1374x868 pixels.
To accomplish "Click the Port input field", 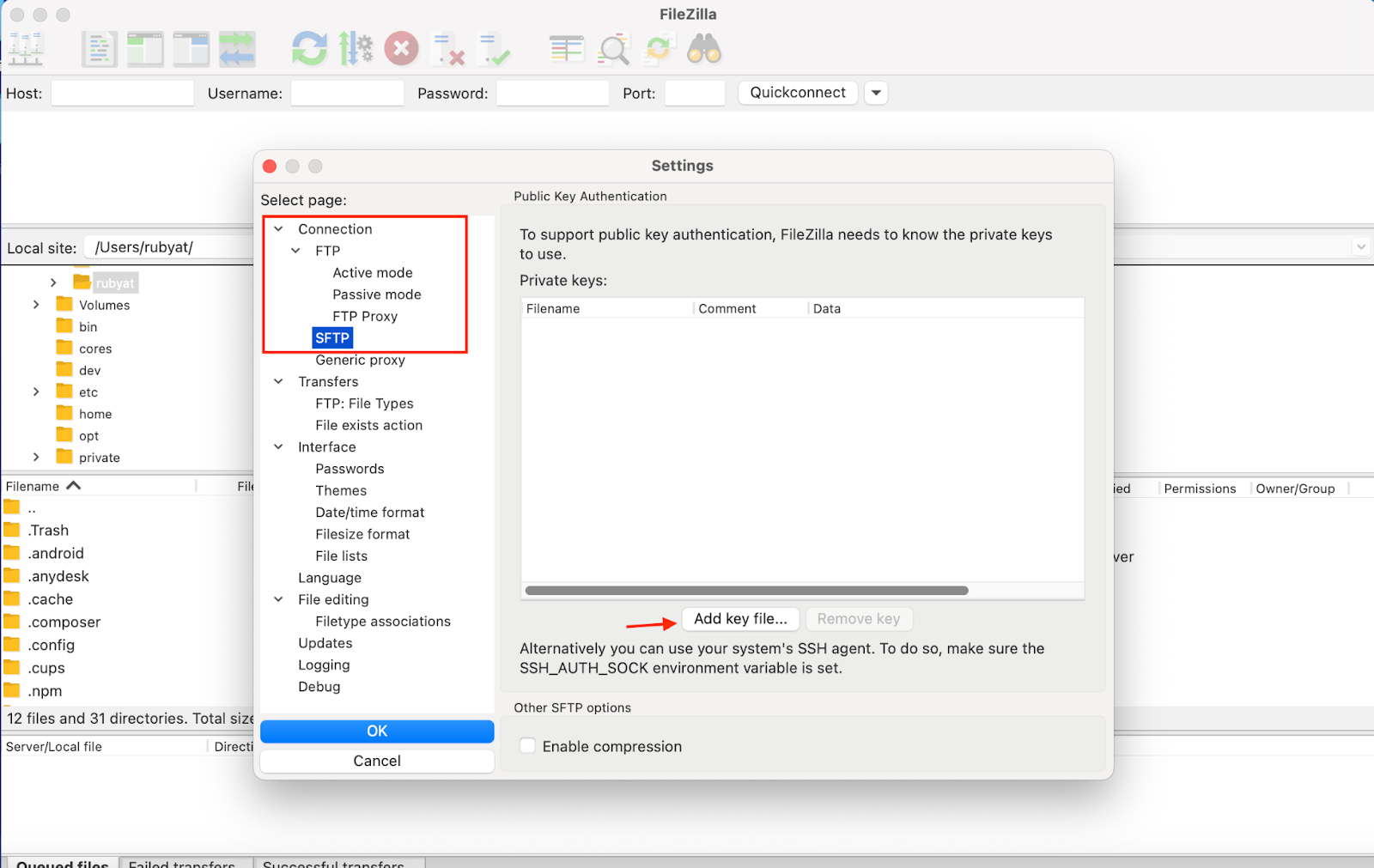I will (x=695, y=93).
